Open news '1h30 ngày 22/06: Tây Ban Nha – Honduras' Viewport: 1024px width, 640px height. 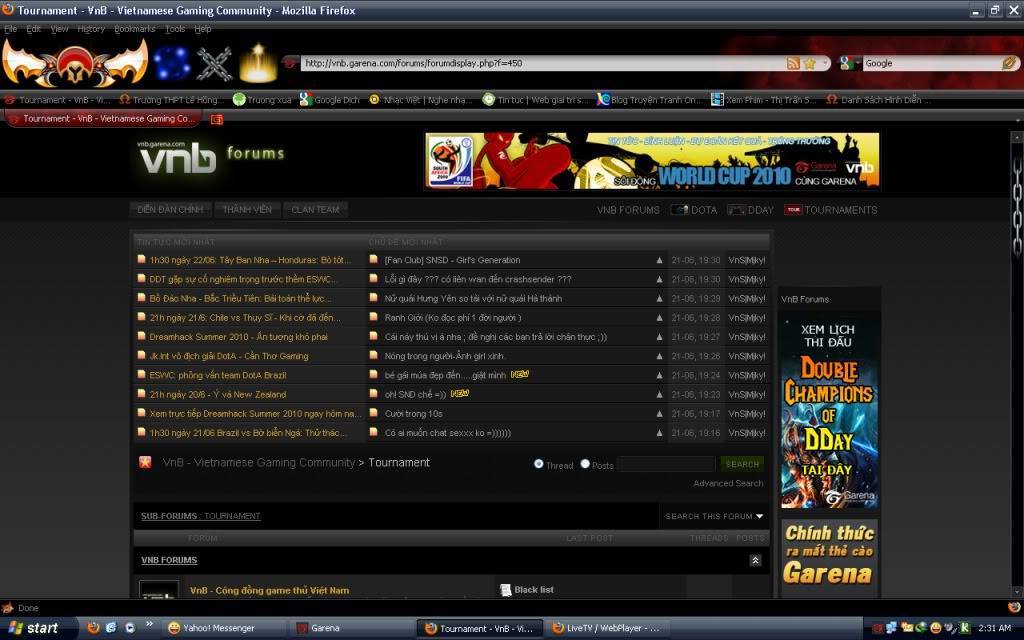point(250,260)
